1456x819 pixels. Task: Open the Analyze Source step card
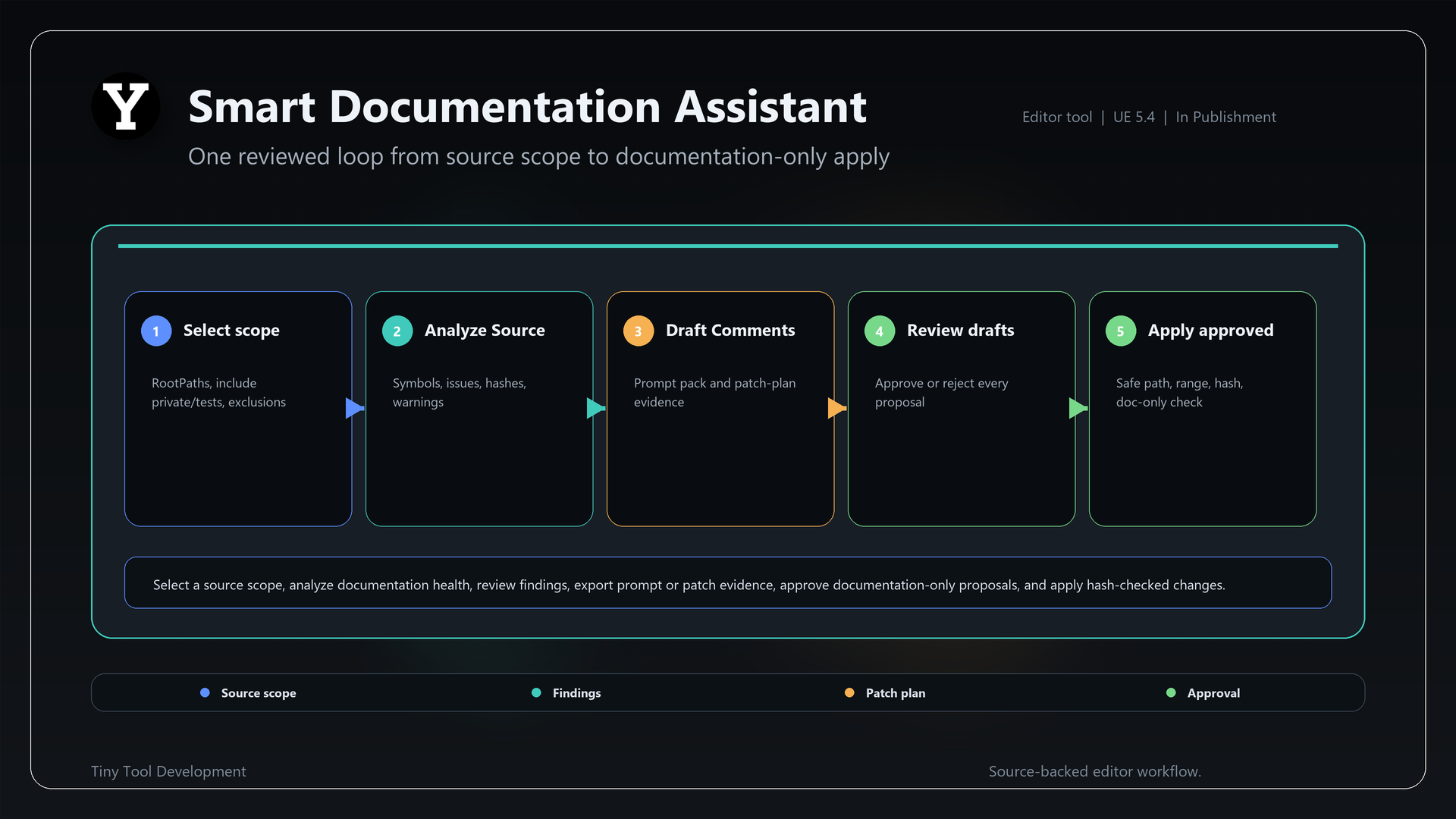click(x=479, y=409)
